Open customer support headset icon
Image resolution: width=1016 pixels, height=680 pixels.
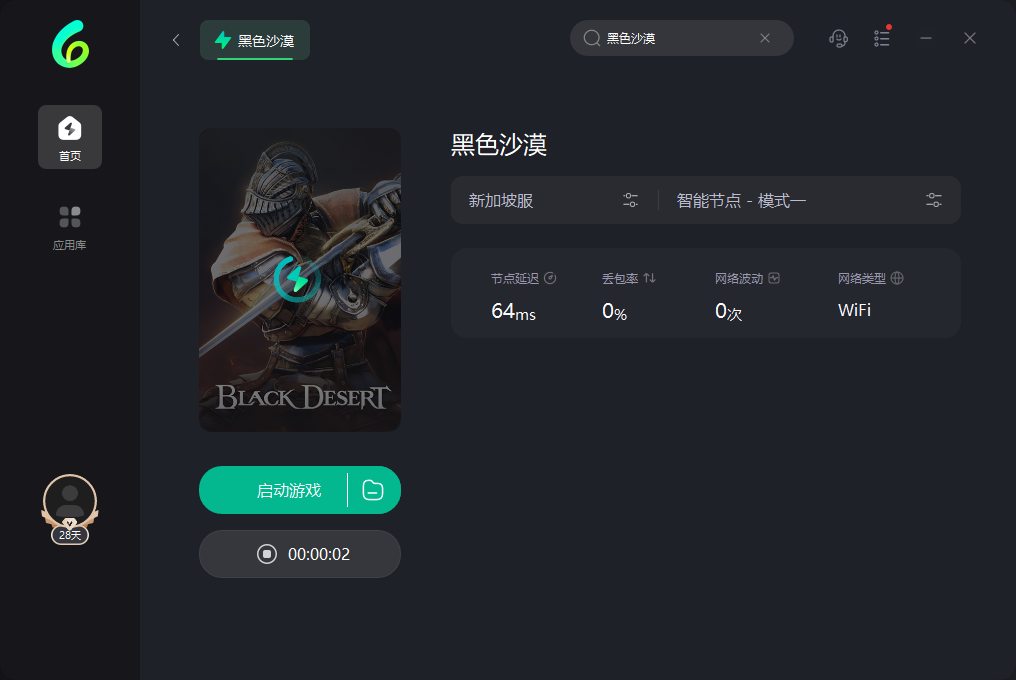838,39
